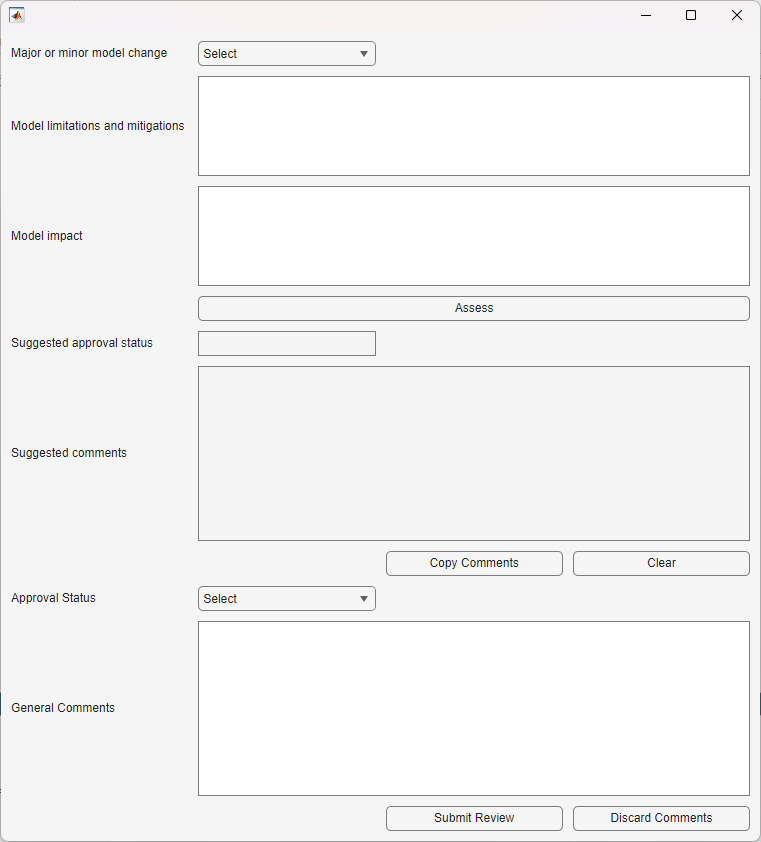Click the MATLAB icon in the title bar
Image resolution: width=761 pixels, height=842 pixels.
(17, 15)
